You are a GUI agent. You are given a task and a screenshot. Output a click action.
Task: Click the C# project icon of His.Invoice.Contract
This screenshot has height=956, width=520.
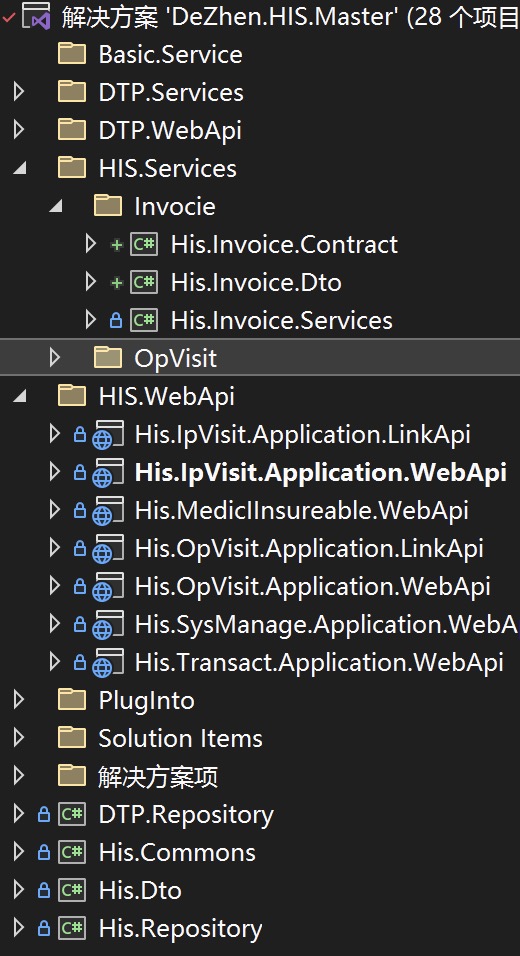point(144,245)
